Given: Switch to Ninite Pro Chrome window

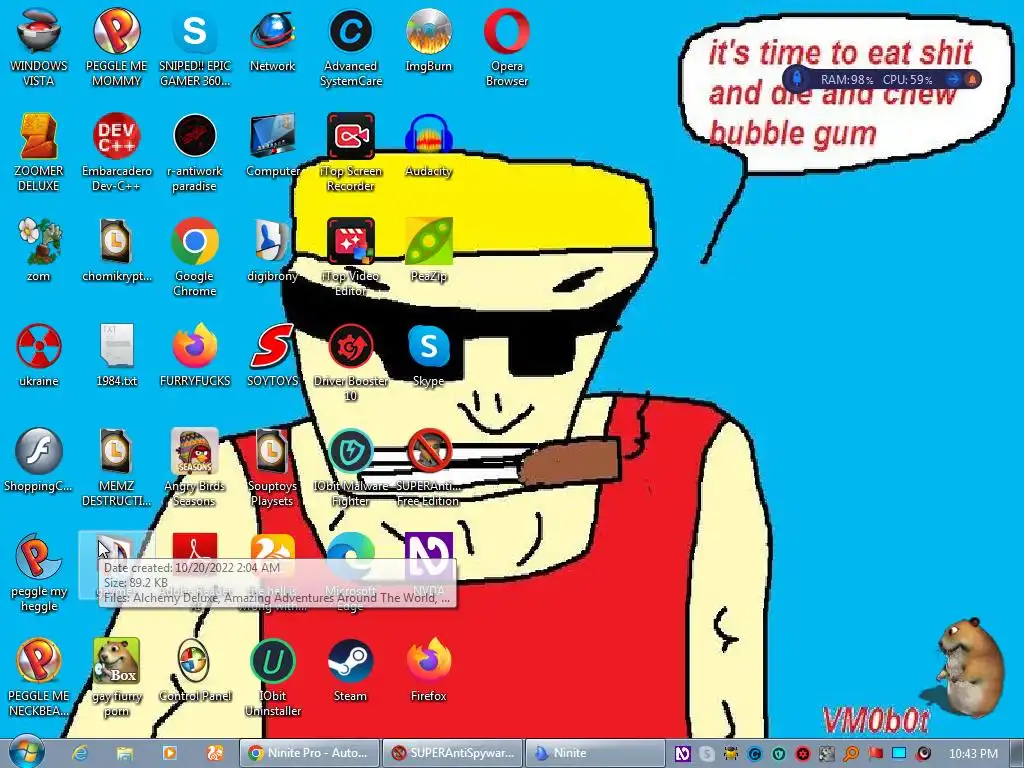Looking at the screenshot, I should (308, 753).
